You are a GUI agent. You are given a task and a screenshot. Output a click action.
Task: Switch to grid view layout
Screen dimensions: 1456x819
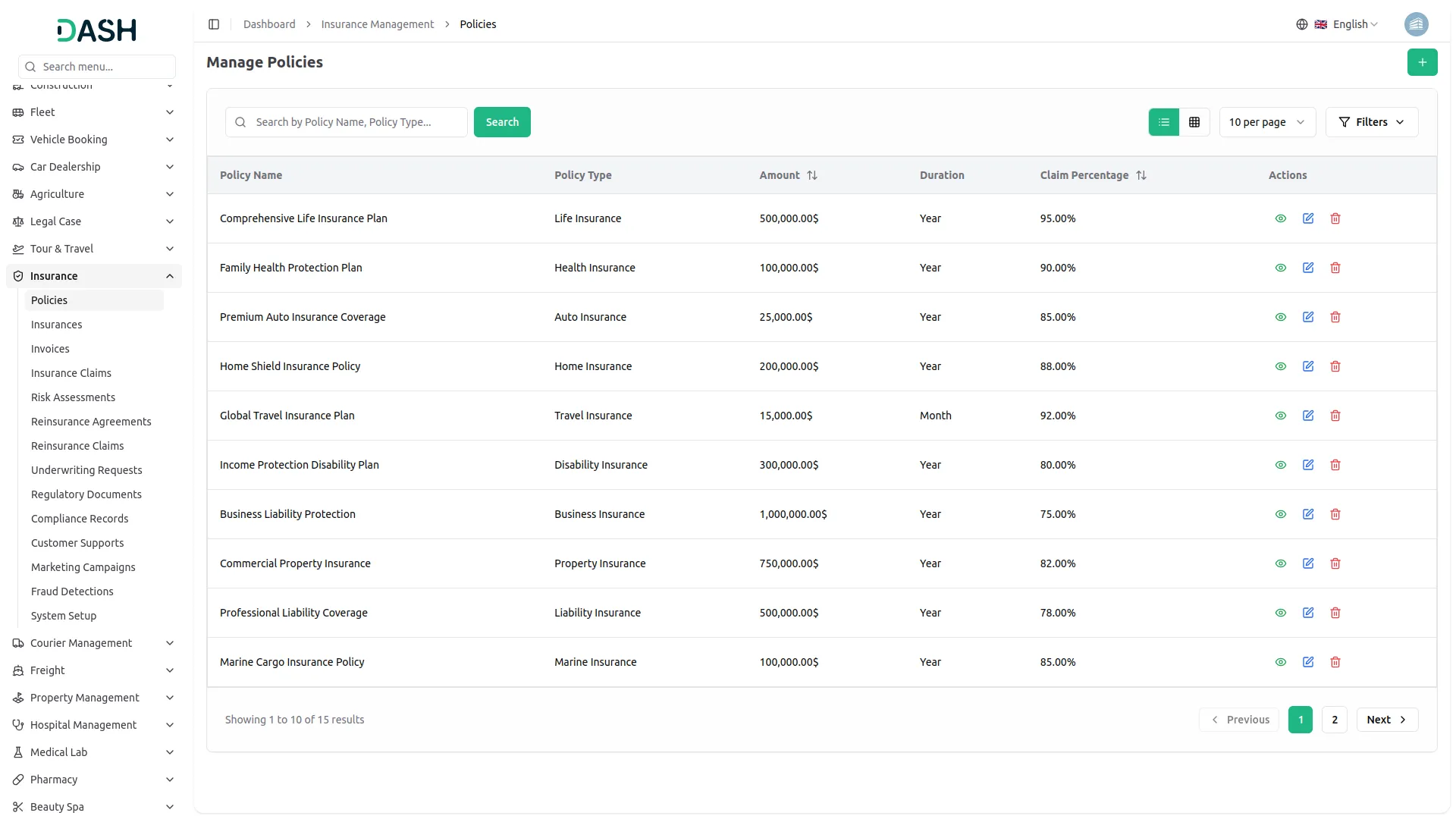[x=1194, y=121]
